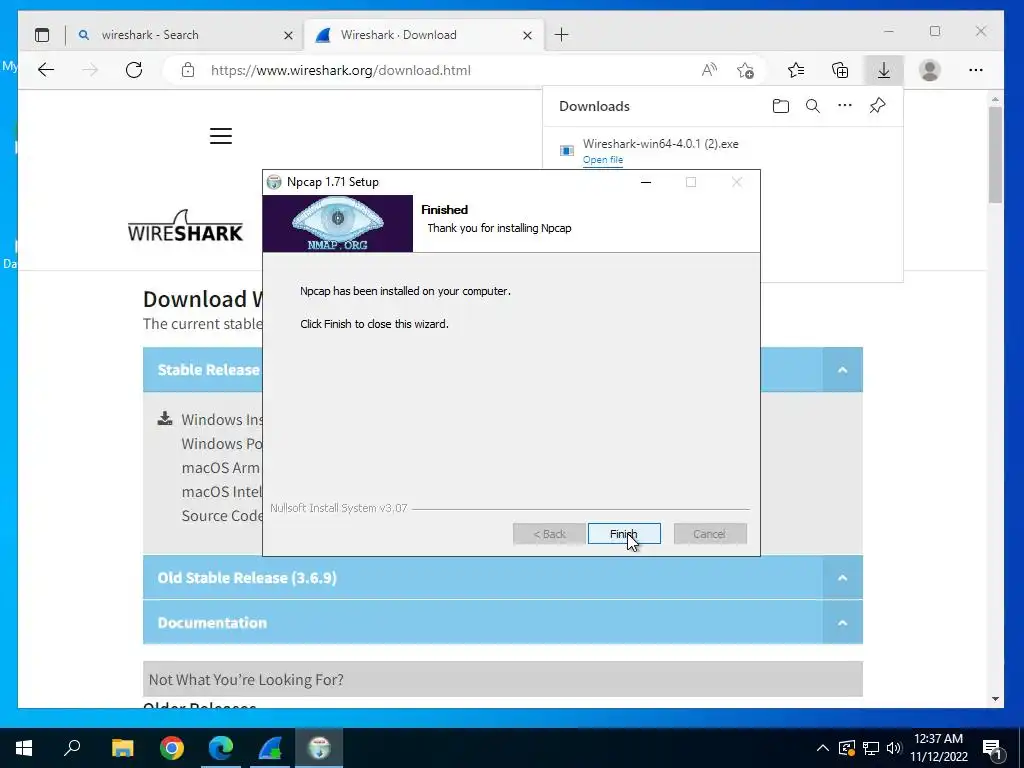Viewport: 1024px width, 768px height.
Task: Open File Explorer from taskbar
Action: tap(122, 748)
